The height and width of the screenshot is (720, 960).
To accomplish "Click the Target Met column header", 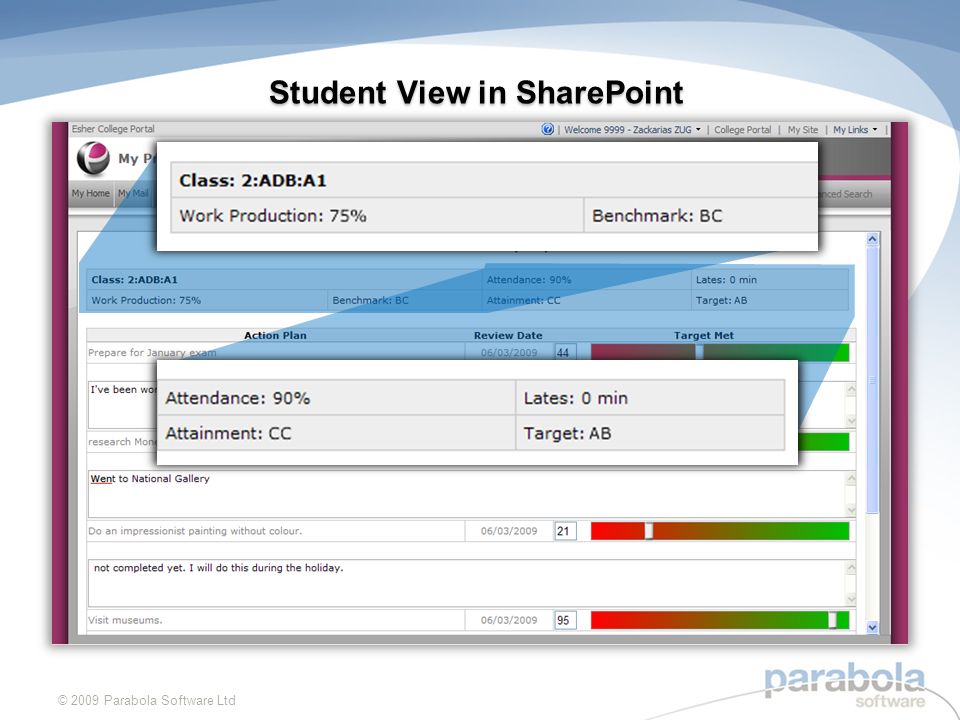I will [703, 336].
